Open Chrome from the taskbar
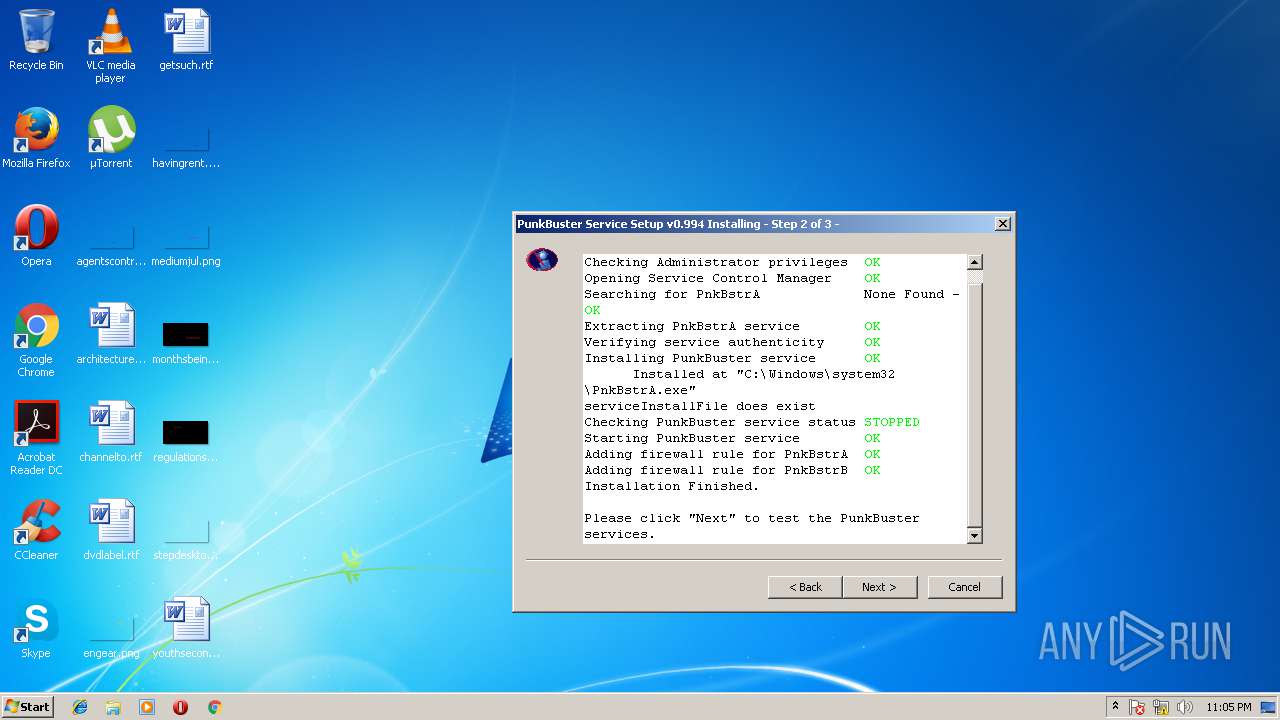1280x720 pixels. tap(214, 707)
